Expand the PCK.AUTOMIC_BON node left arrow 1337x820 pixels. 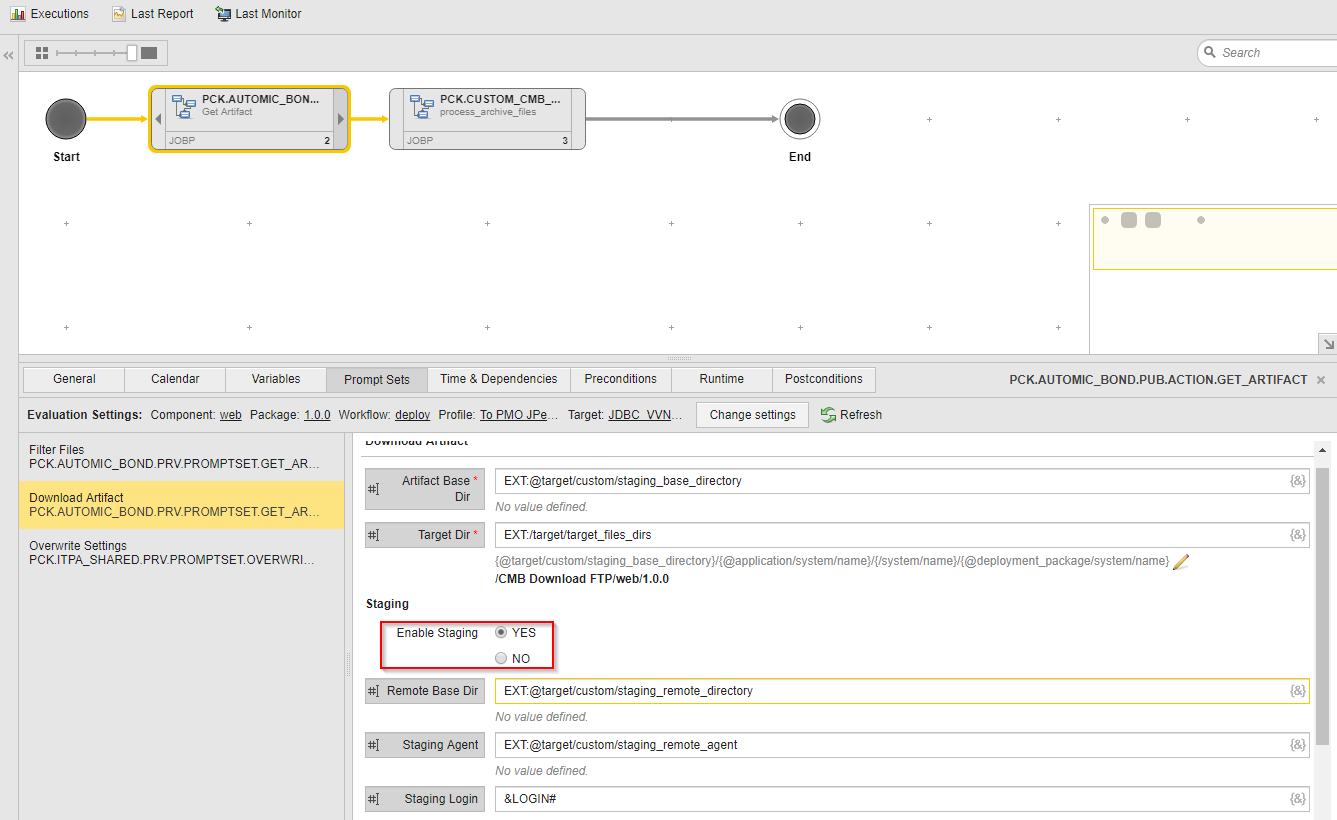tap(156, 118)
